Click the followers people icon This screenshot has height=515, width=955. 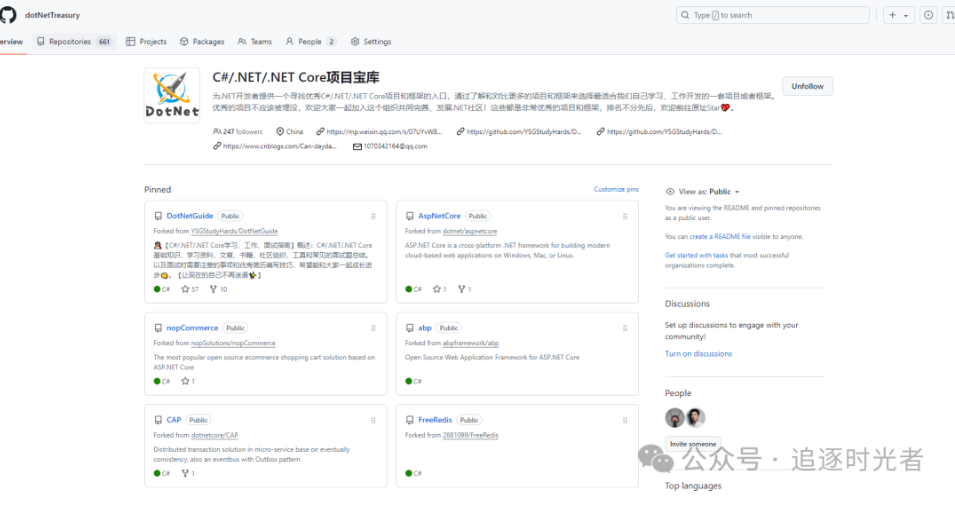tap(217, 131)
